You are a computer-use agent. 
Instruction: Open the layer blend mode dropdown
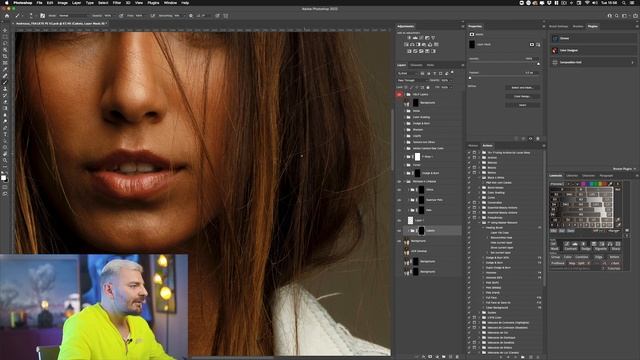tap(411, 80)
